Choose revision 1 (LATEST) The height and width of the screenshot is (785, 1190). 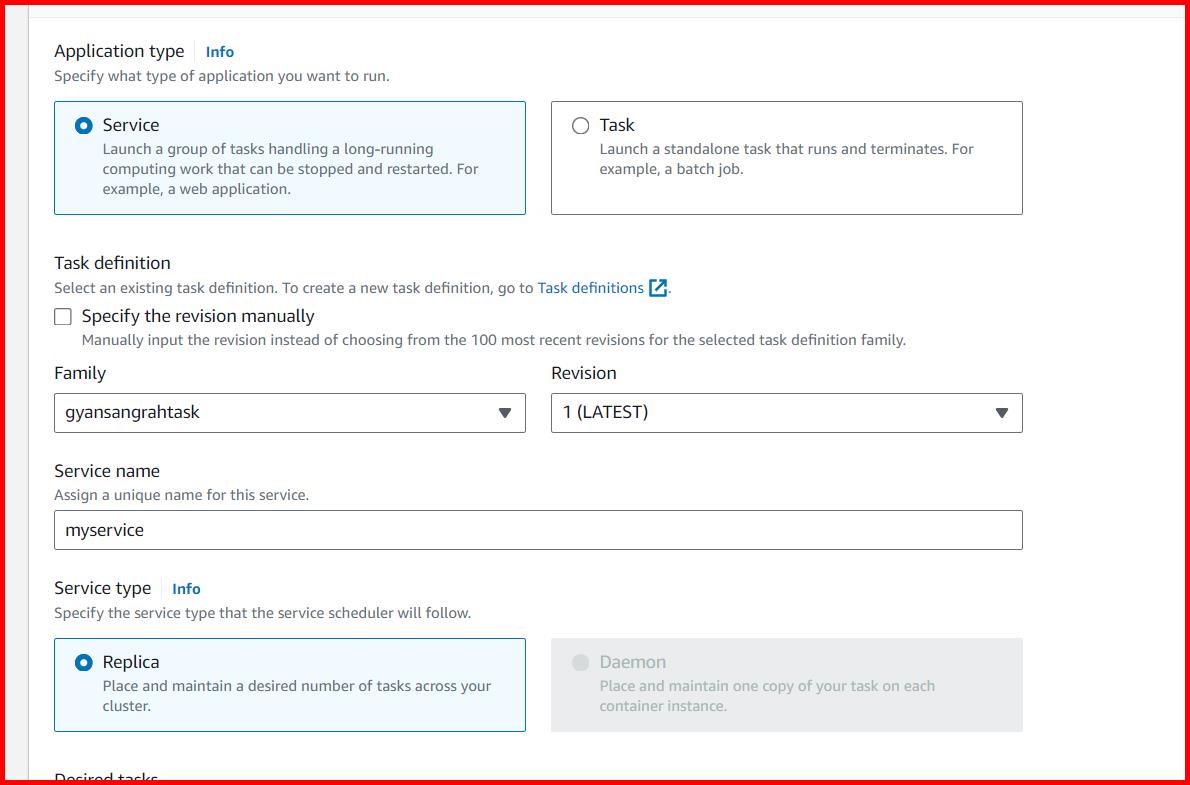786,413
